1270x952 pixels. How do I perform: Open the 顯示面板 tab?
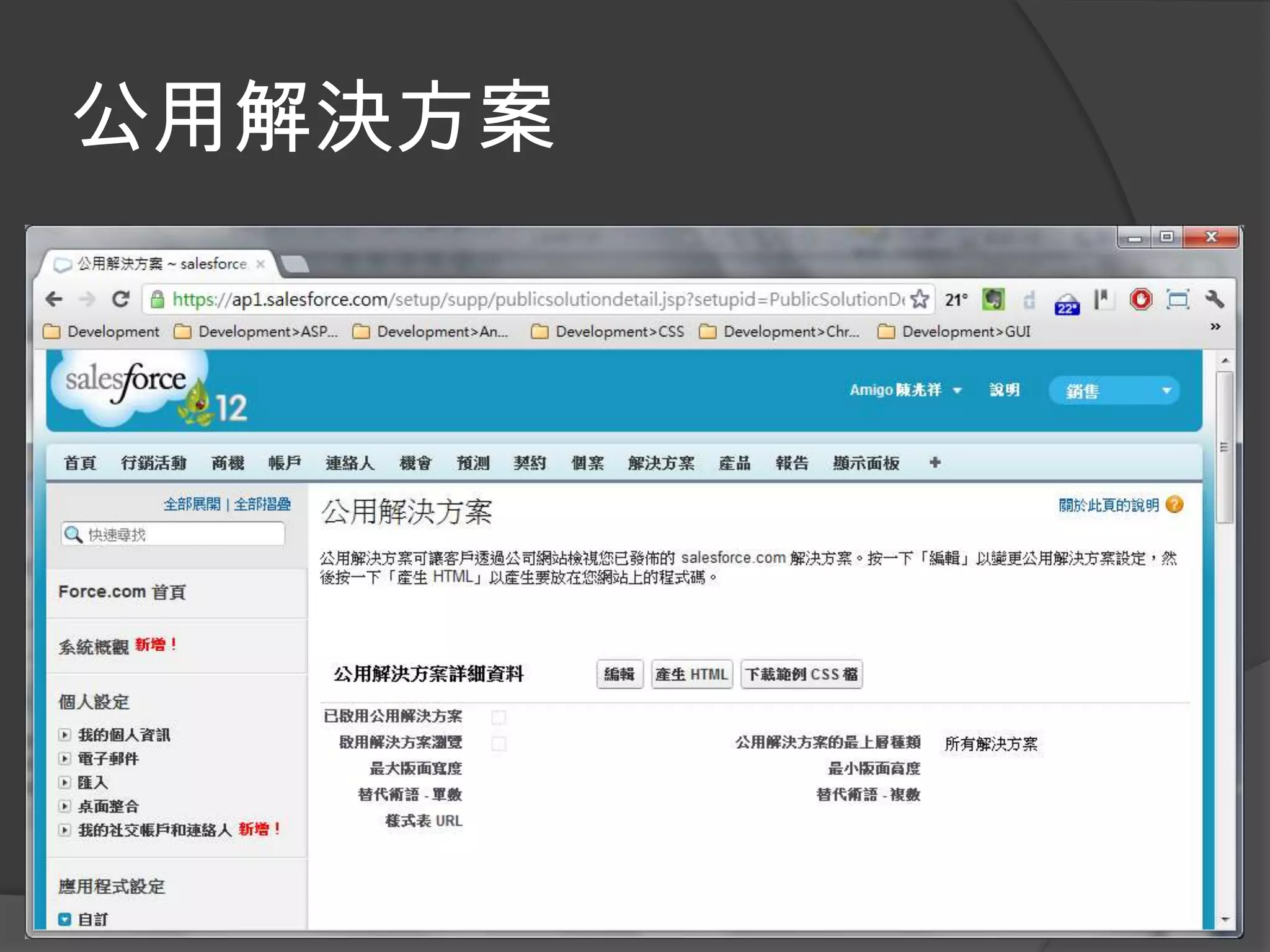click(866, 463)
